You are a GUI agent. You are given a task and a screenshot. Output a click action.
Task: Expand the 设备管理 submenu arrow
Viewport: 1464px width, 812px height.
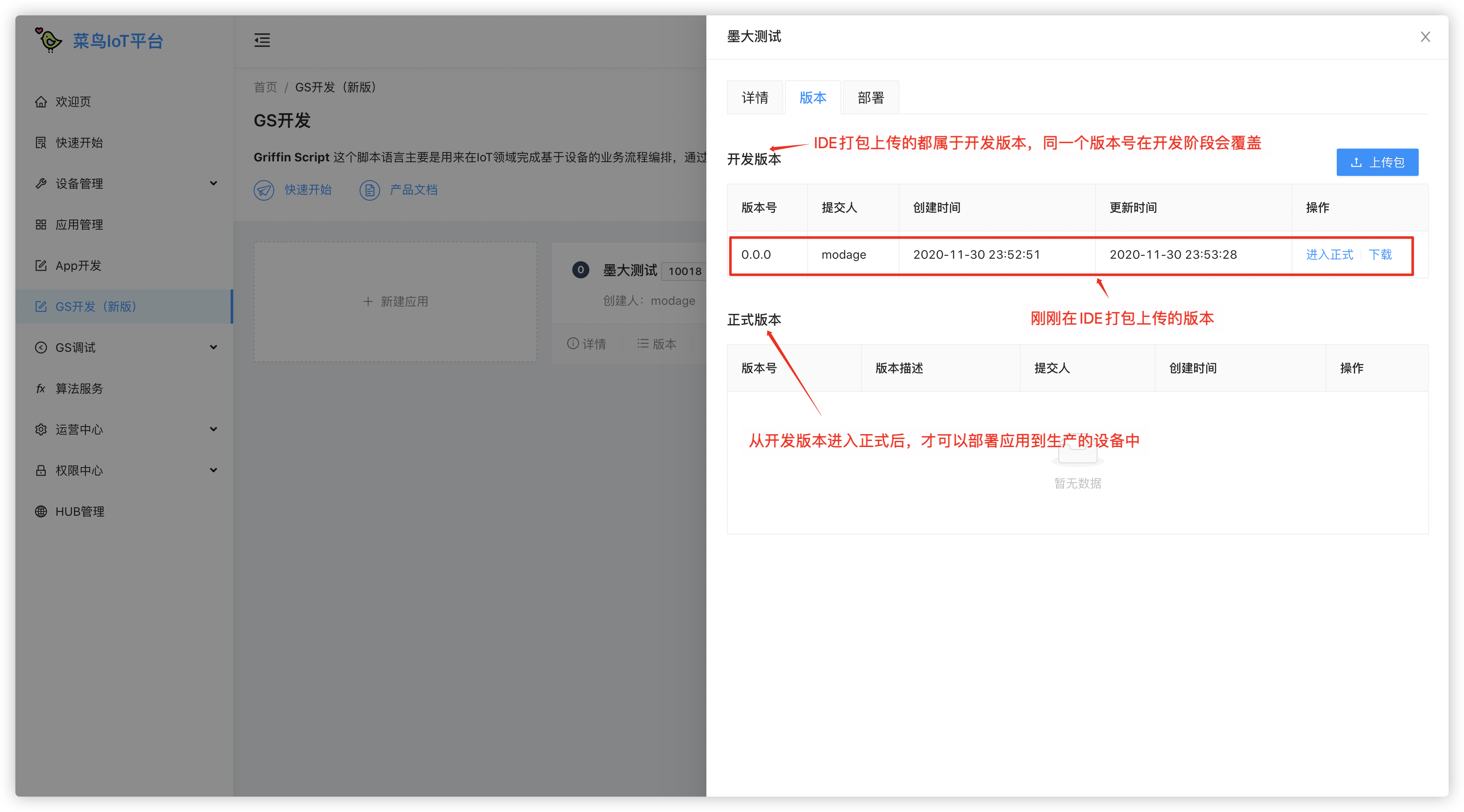213,183
